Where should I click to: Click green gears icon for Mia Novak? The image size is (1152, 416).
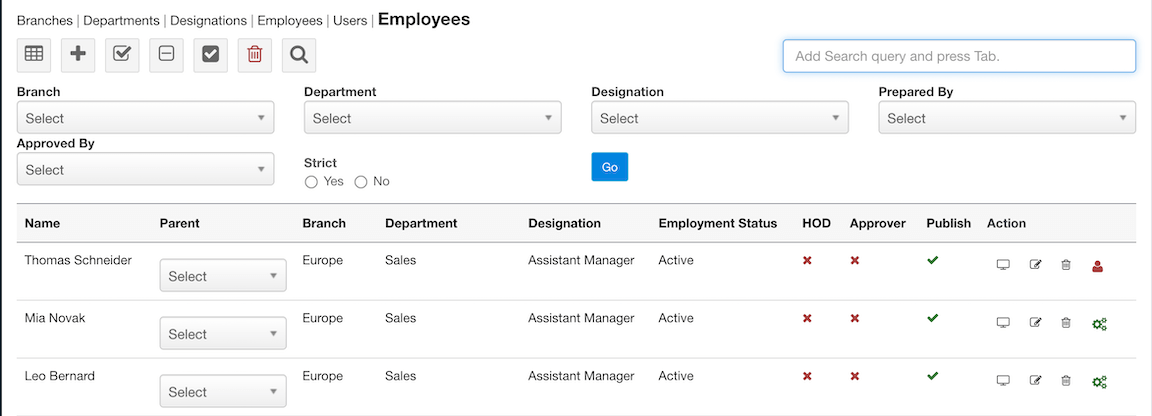pyautogui.click(x=1099, y=323)
